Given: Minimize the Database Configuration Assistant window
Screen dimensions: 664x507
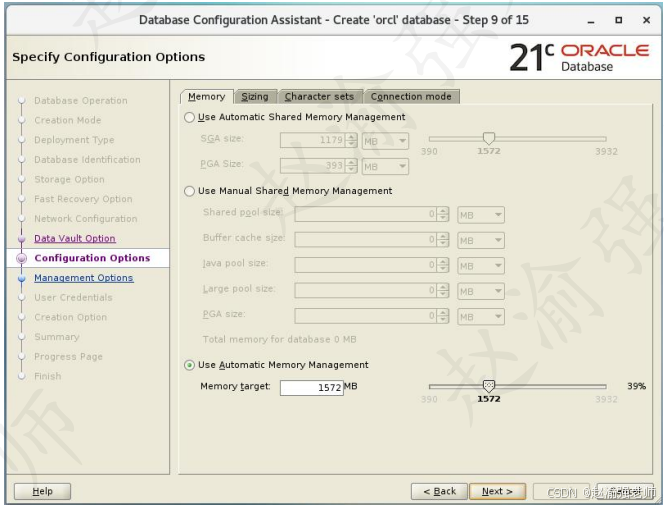Looking at the screenshot, I should pyautogui.click(x=591, y=20).
